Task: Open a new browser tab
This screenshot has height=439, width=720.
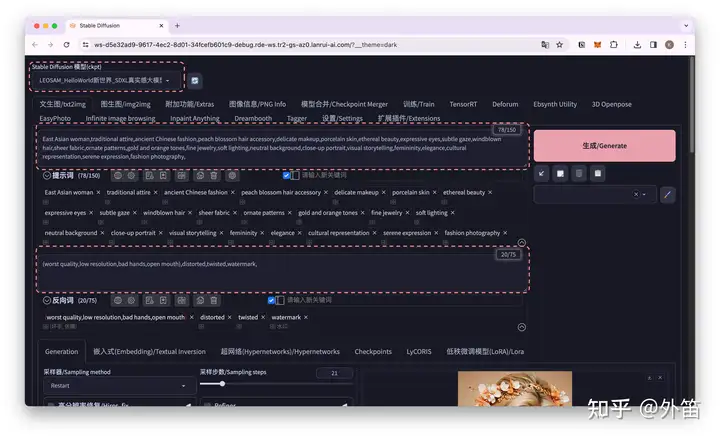Action: [177, 26]
